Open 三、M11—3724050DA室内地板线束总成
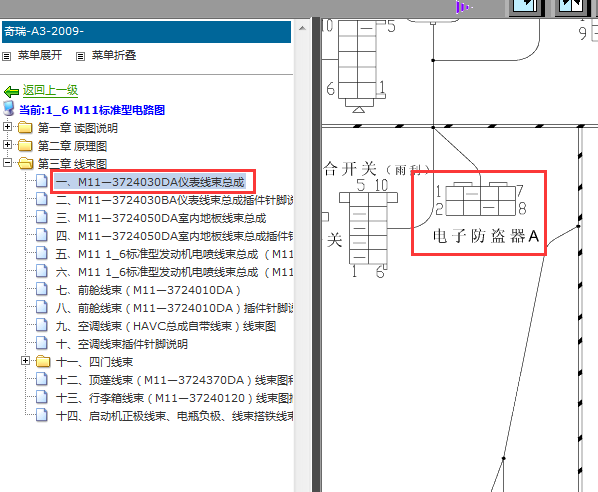This screenshot has height=492, width=598. 161,218
